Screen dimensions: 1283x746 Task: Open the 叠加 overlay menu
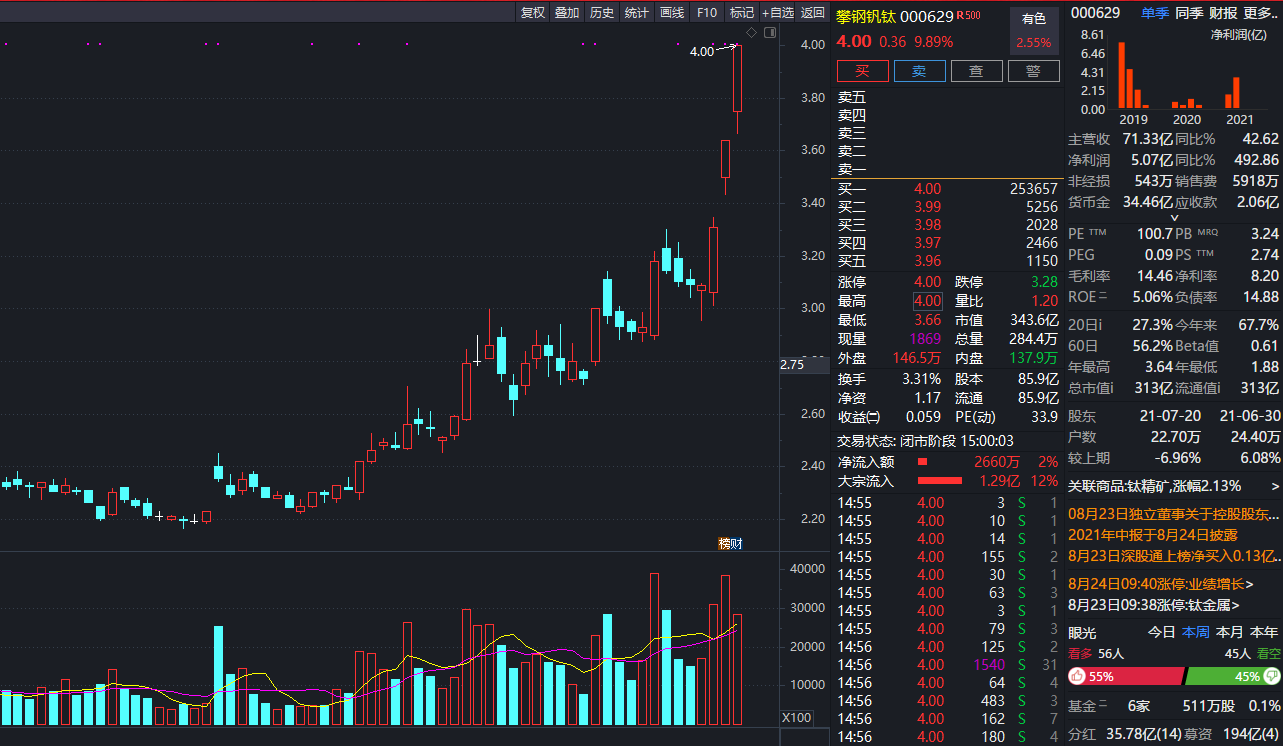tap(567, 12)
